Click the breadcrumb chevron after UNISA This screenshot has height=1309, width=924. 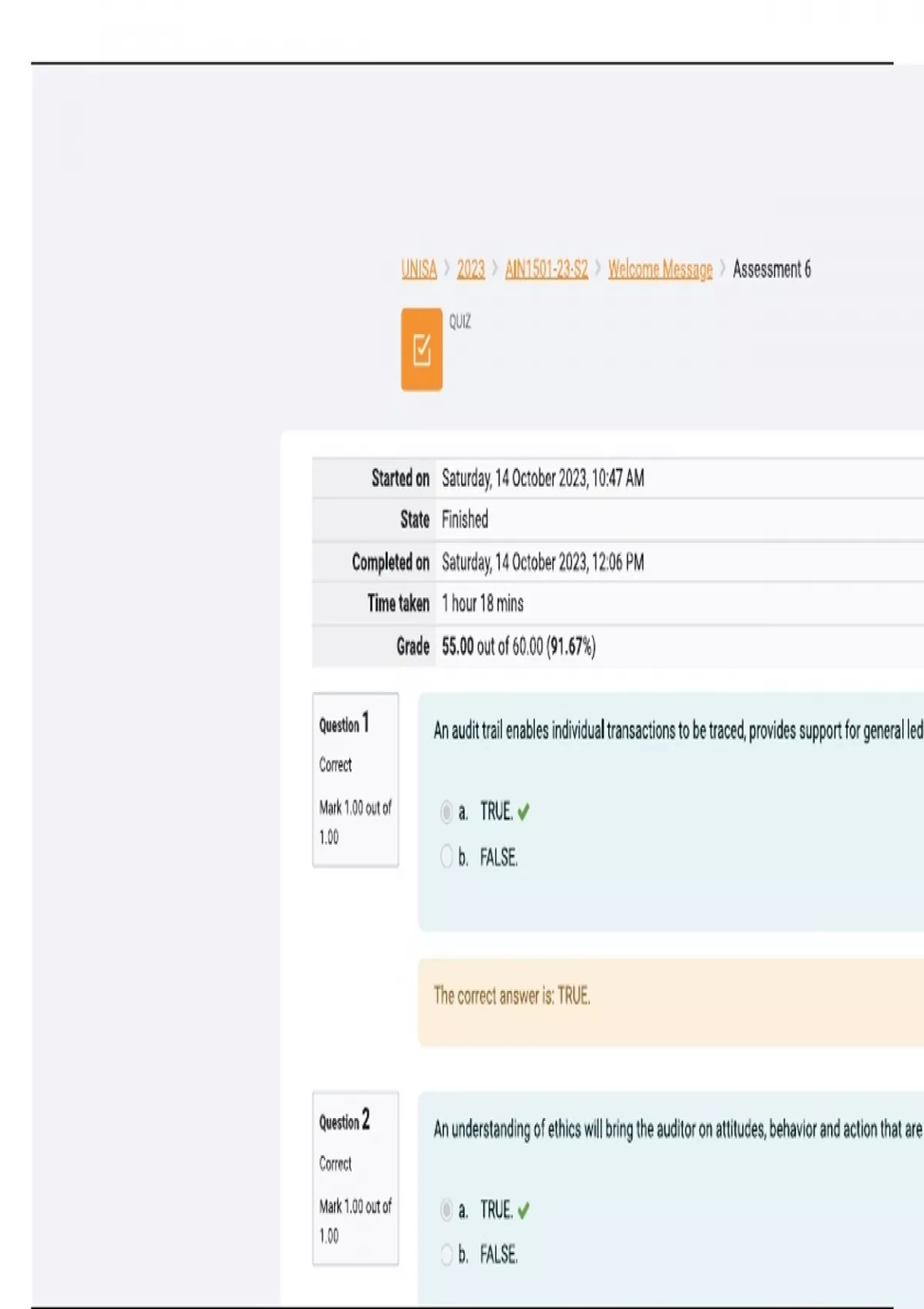447,269
